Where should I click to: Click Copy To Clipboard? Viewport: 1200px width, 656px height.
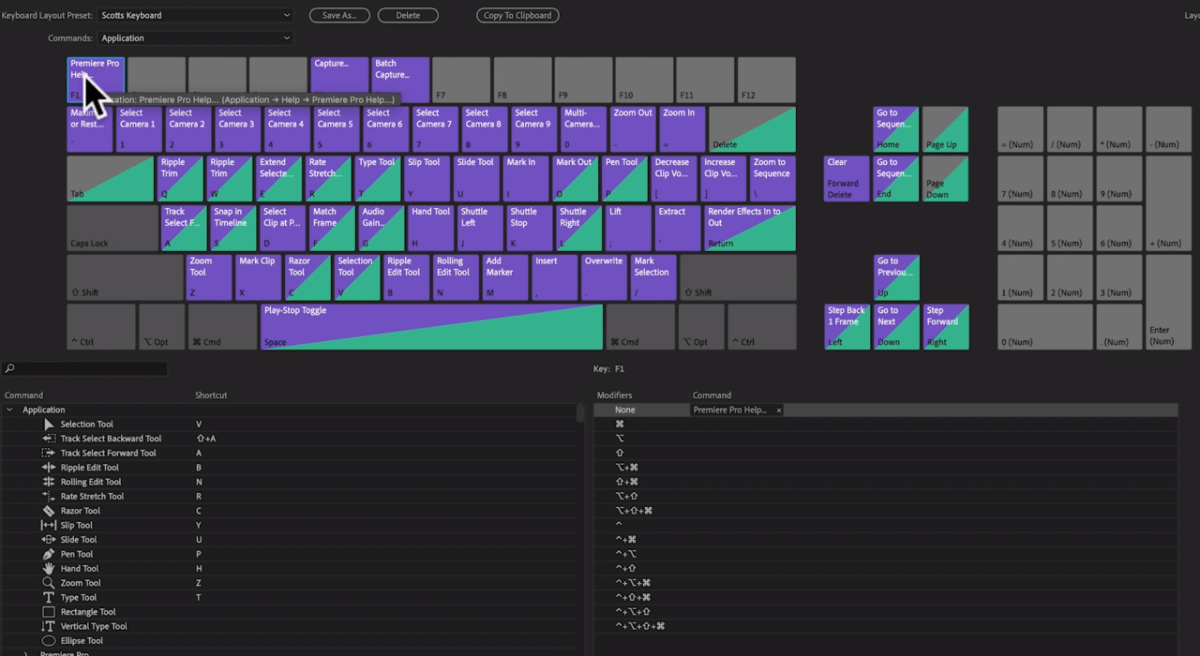[x=517, y=15]
